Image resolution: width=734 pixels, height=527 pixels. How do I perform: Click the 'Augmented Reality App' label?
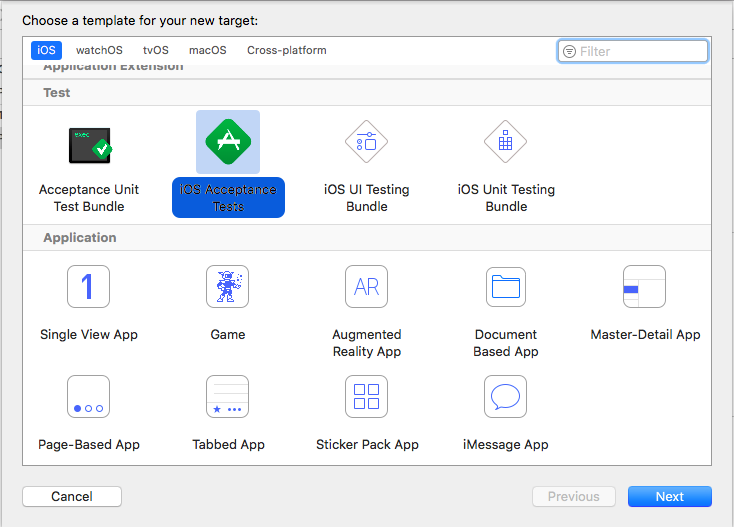pos(367,343)
